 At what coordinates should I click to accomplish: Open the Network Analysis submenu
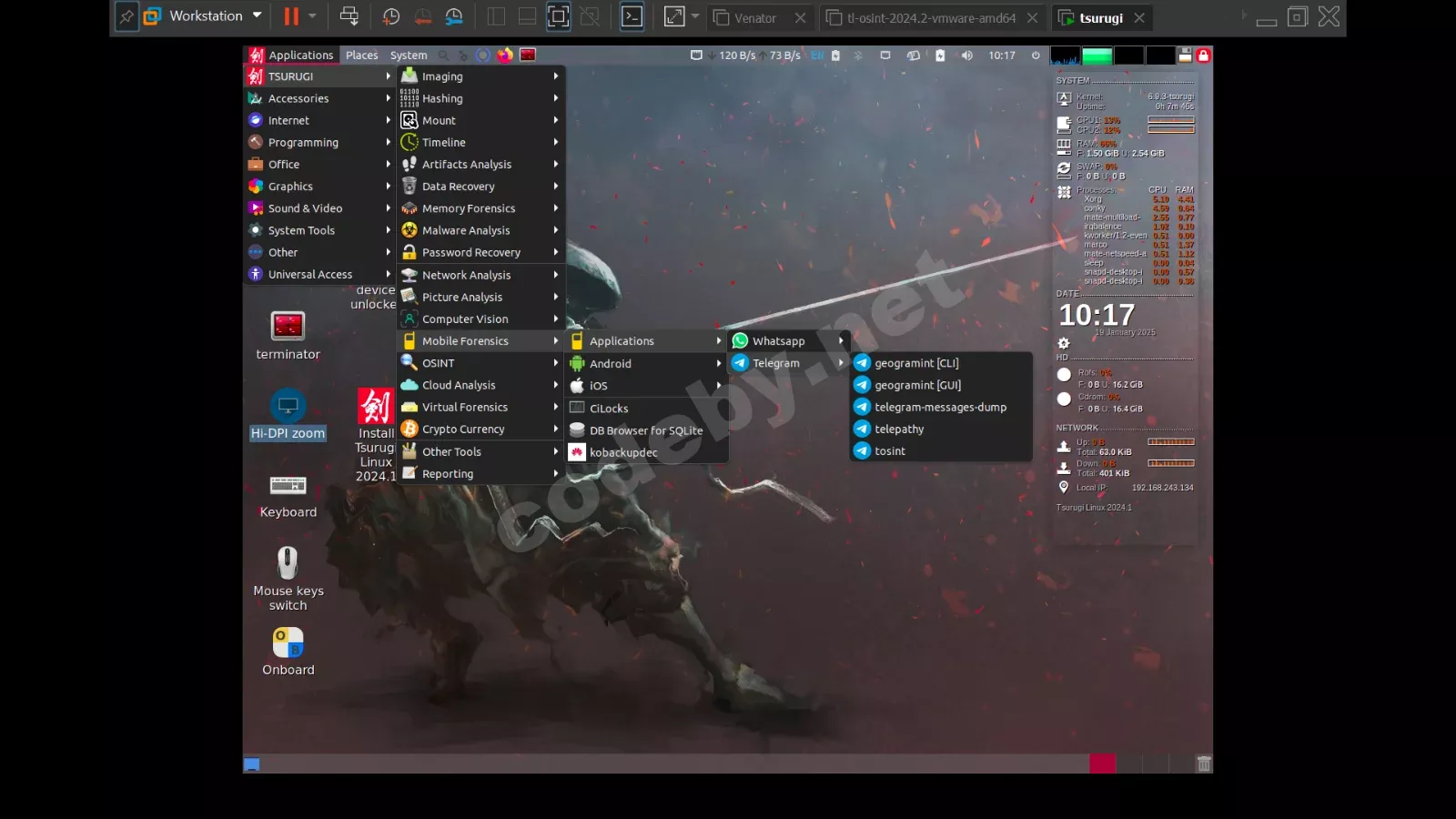tap(480, 275)
